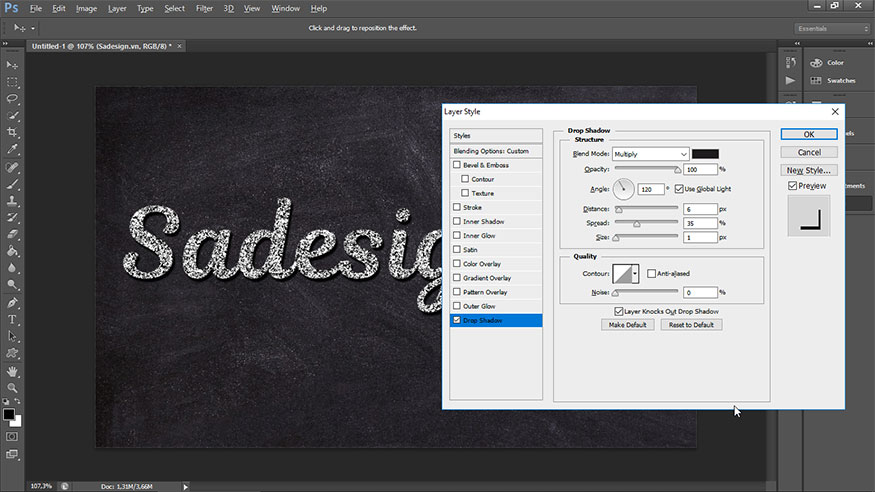This screenshot has width=875, height=492.
Task: Open the Contour picker arrow
Action: click(x=635, y=273)
